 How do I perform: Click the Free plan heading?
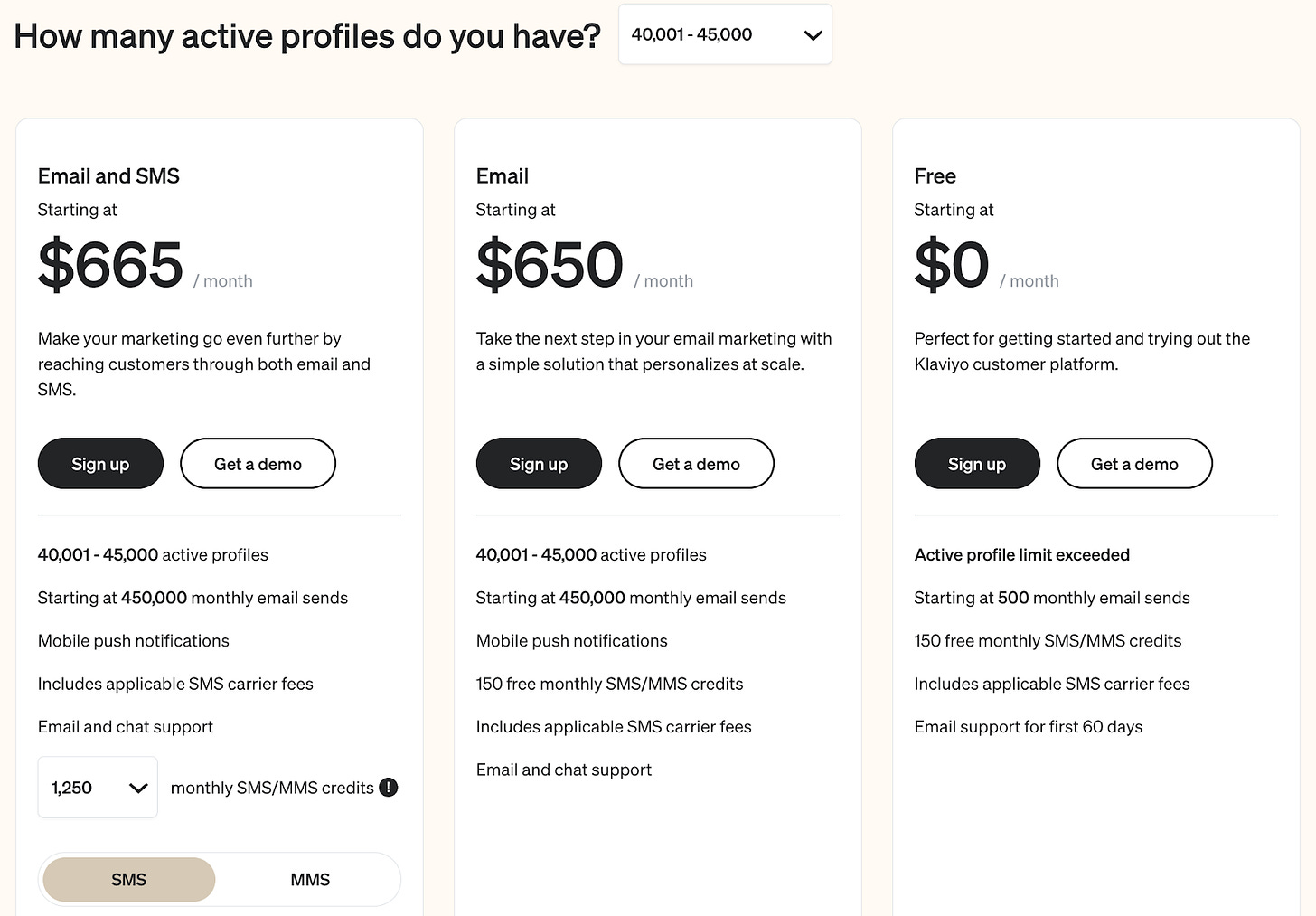(935, 176)
